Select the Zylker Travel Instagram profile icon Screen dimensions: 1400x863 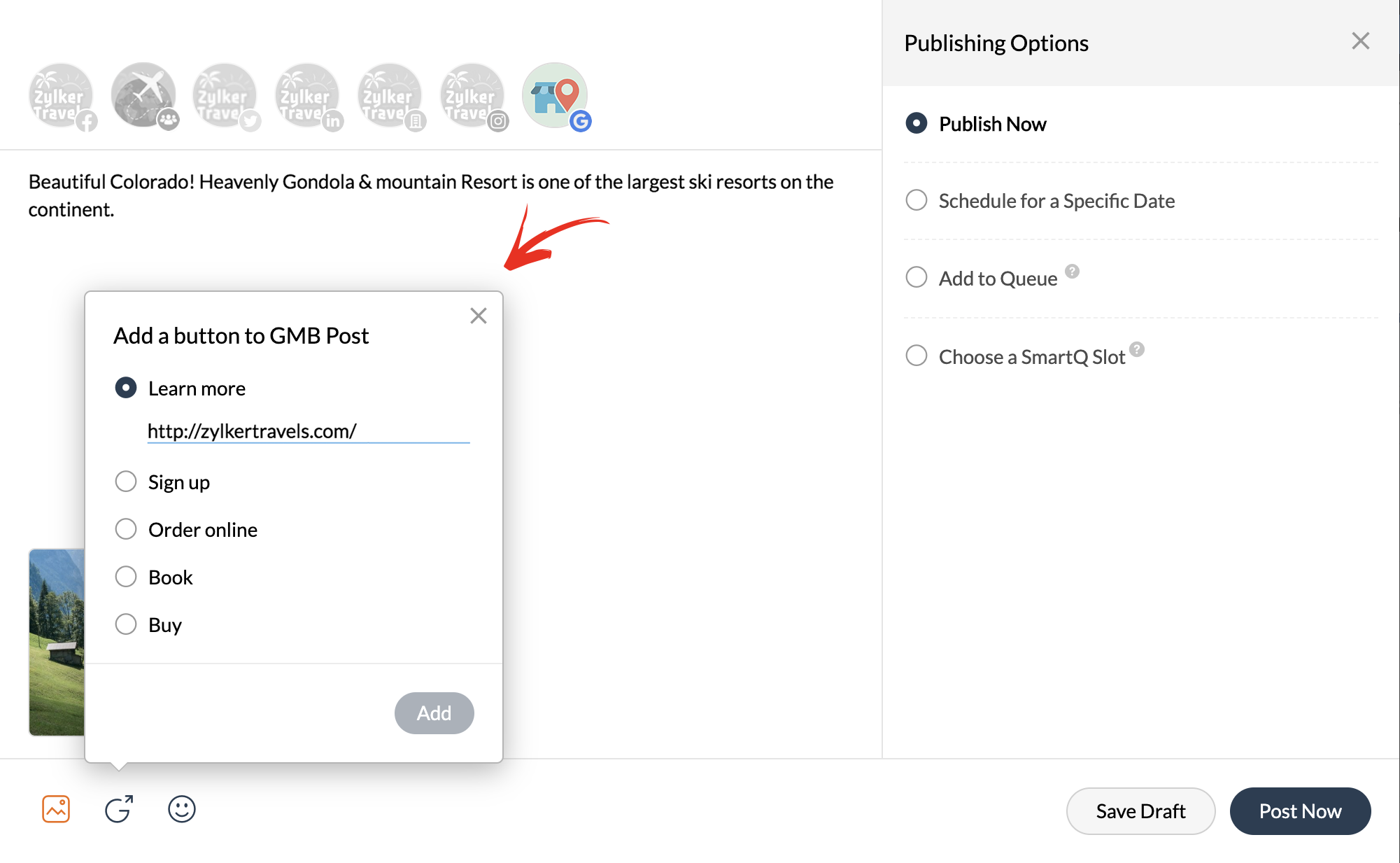click(472, 96)
